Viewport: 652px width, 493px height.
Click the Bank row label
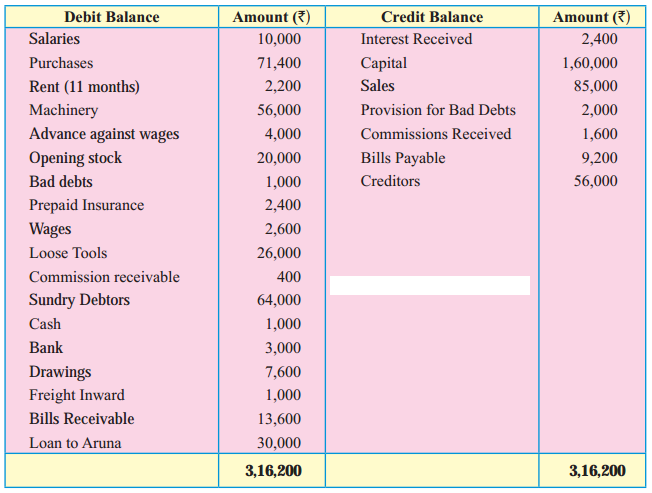46,348
